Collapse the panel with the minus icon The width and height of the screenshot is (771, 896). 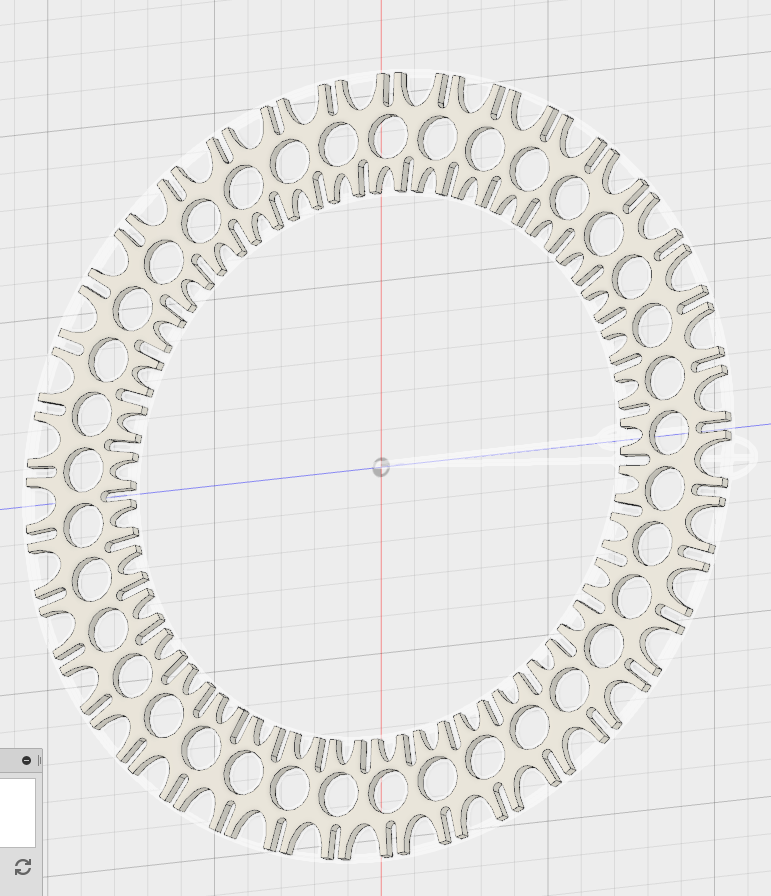[x=26, y=760]
